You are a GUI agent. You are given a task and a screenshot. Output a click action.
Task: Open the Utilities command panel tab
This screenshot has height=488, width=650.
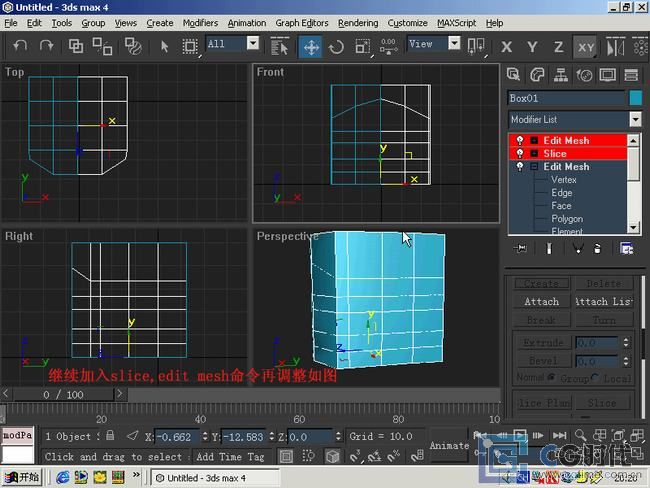[631, 75]
